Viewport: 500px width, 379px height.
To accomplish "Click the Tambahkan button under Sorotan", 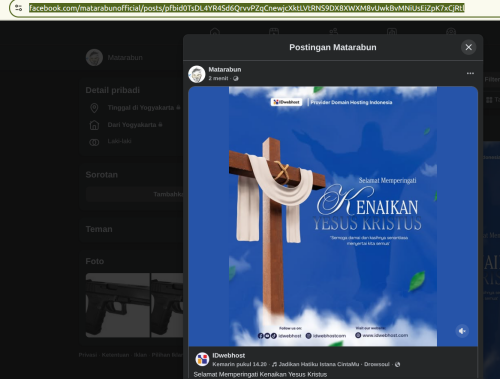I will coord(134,194).
